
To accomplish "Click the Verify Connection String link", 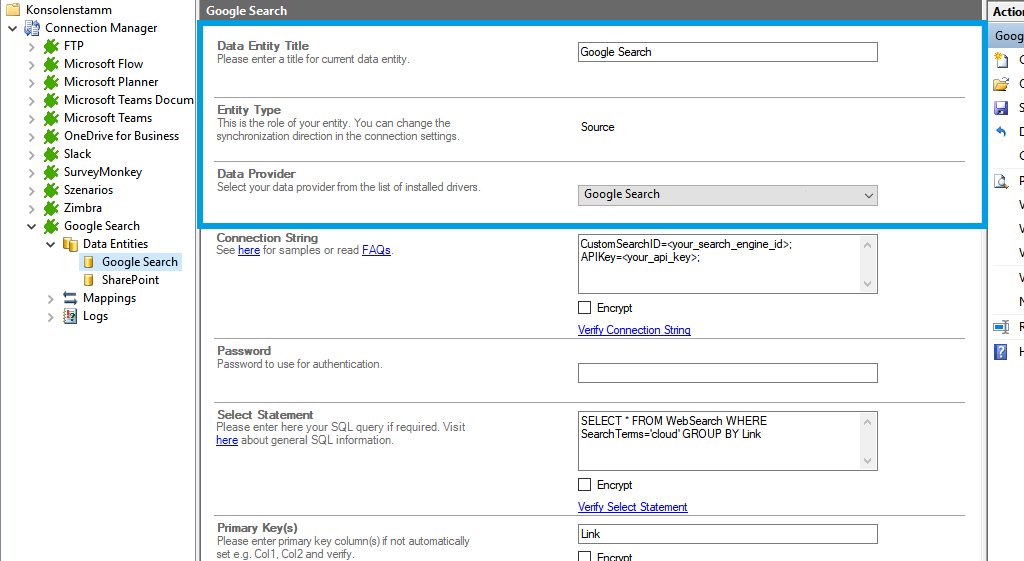I will pos(634,330).
